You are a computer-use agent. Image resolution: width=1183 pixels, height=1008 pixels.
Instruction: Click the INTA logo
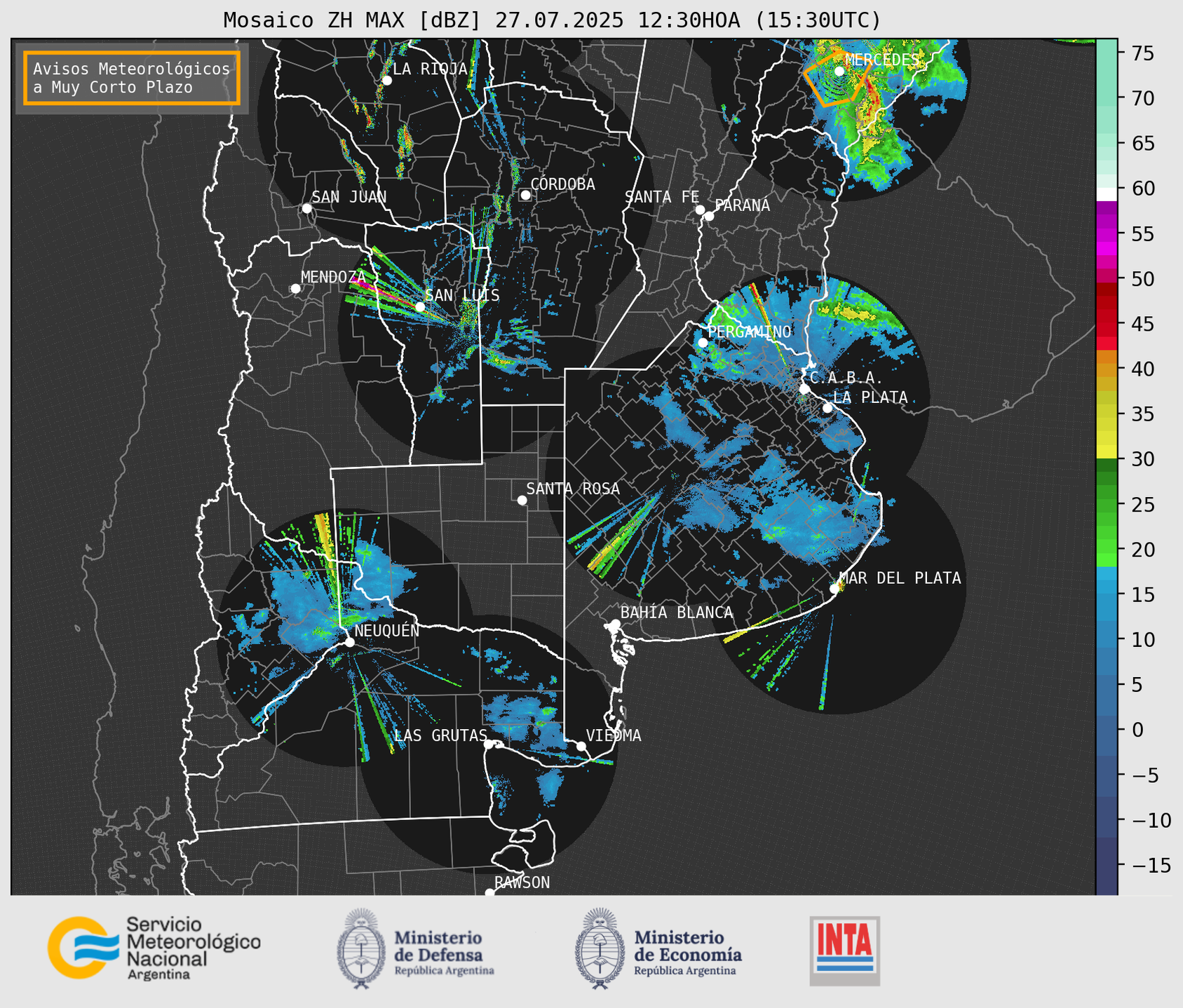pos(844,951)
